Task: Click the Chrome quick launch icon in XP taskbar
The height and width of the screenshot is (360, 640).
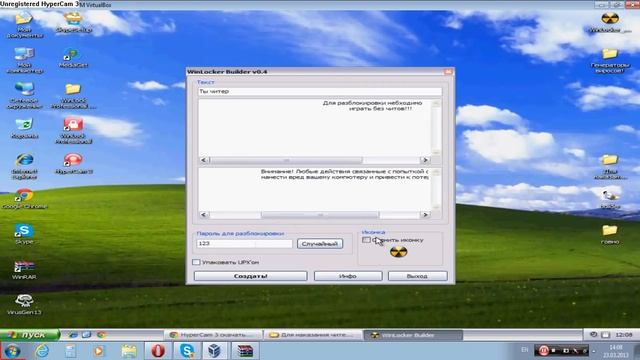Action: pos(101,335)
